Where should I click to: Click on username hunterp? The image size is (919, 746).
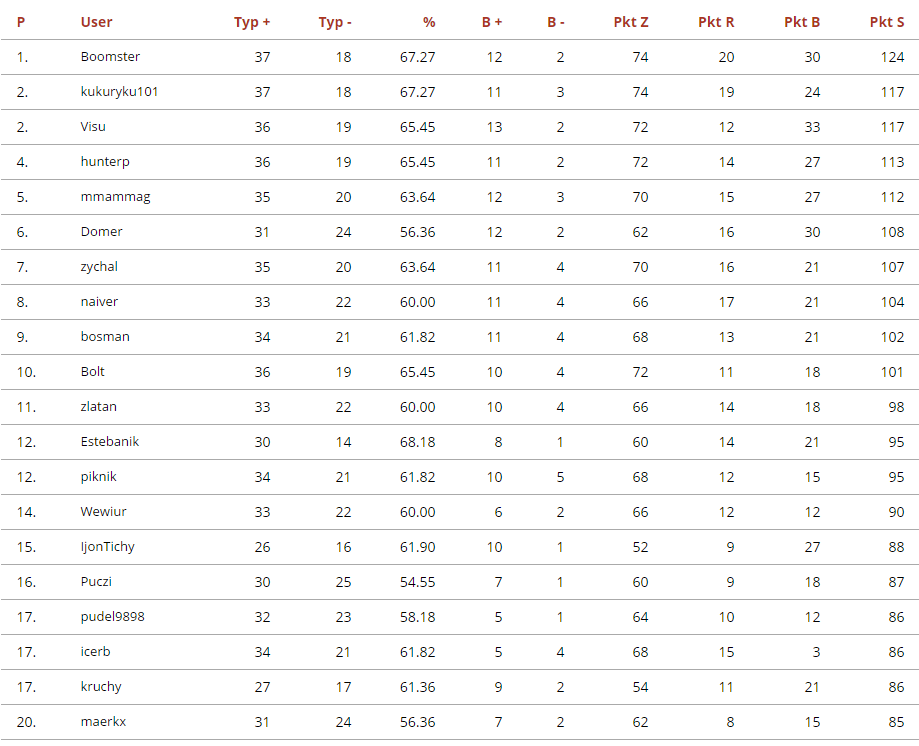pyautogui.click(x=105, y=162)
